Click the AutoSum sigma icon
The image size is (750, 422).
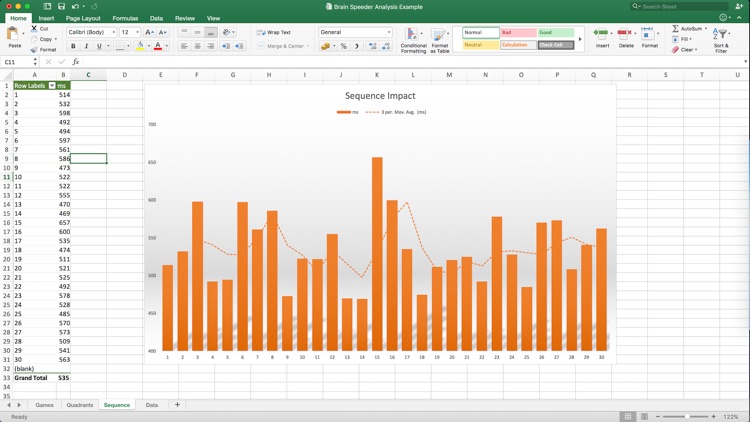675,29
